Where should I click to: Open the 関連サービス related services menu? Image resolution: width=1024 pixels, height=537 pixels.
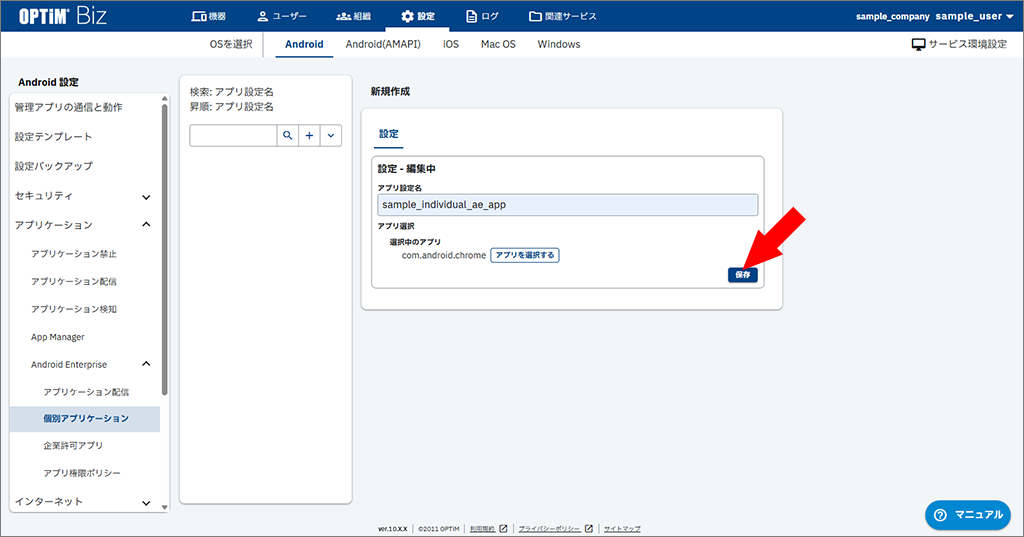[562, 16]
